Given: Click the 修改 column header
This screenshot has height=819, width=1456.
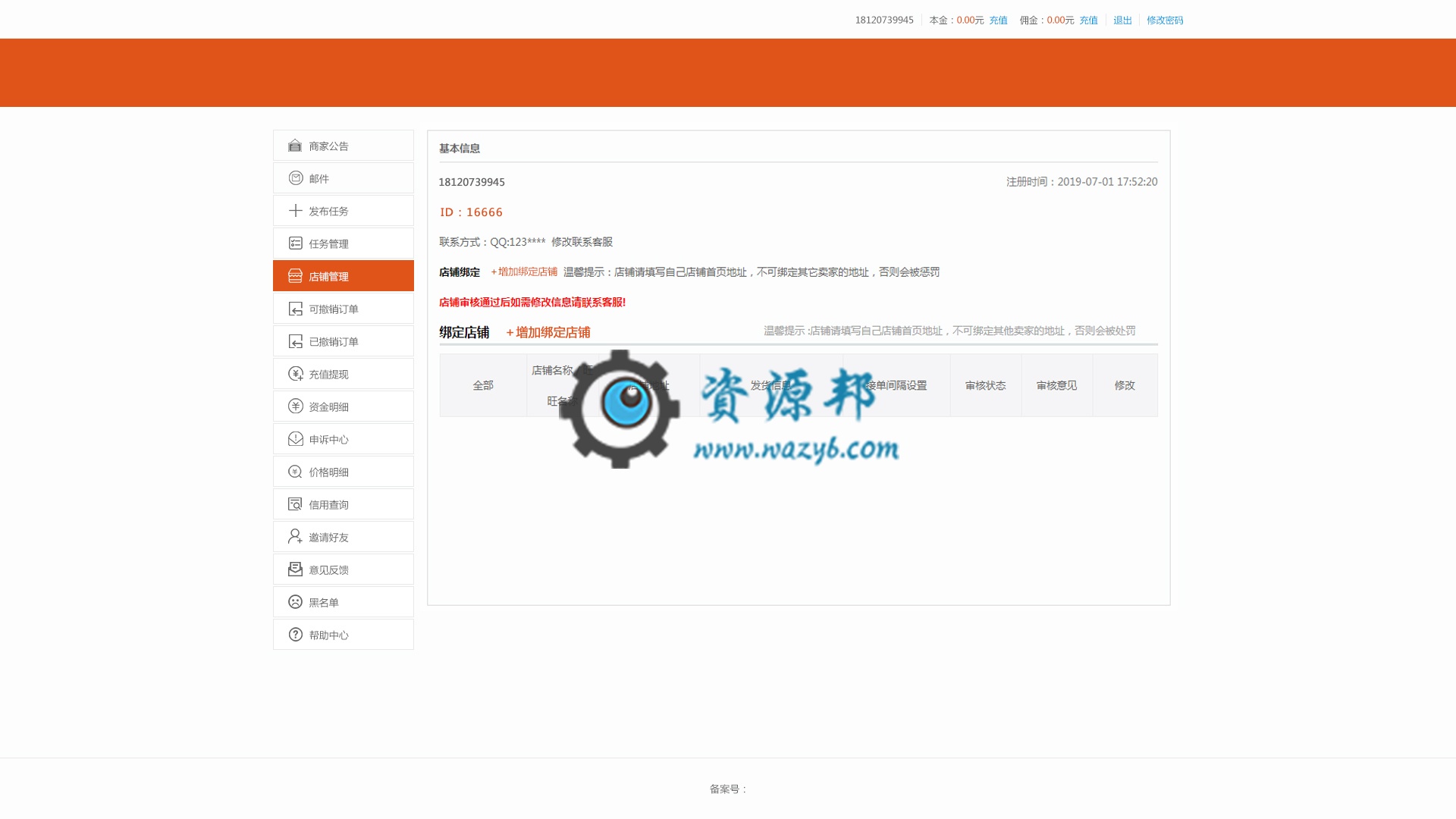Looking at the screenshot, I should point(1125,385).
